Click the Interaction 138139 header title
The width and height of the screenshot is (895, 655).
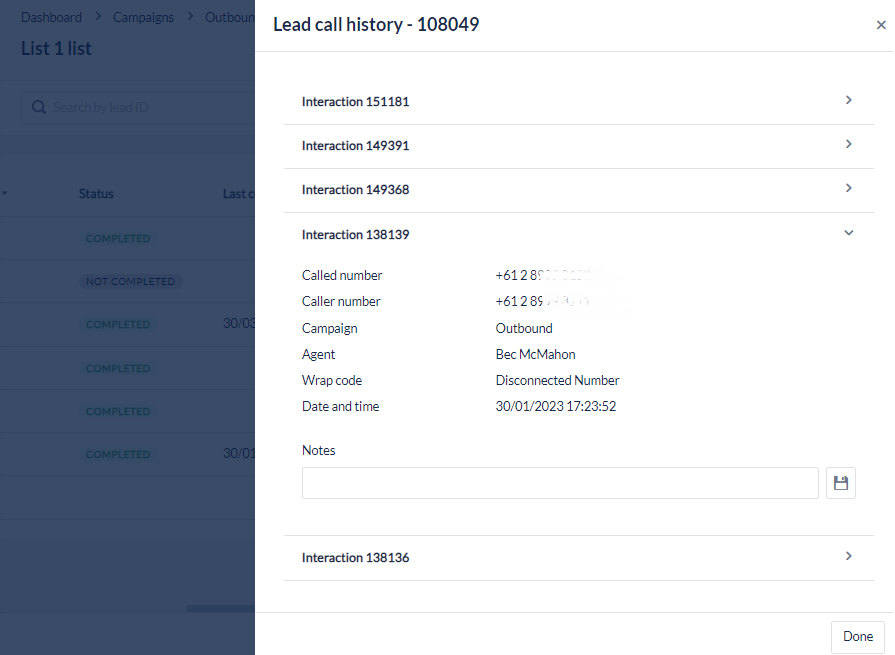click(355, 234)
